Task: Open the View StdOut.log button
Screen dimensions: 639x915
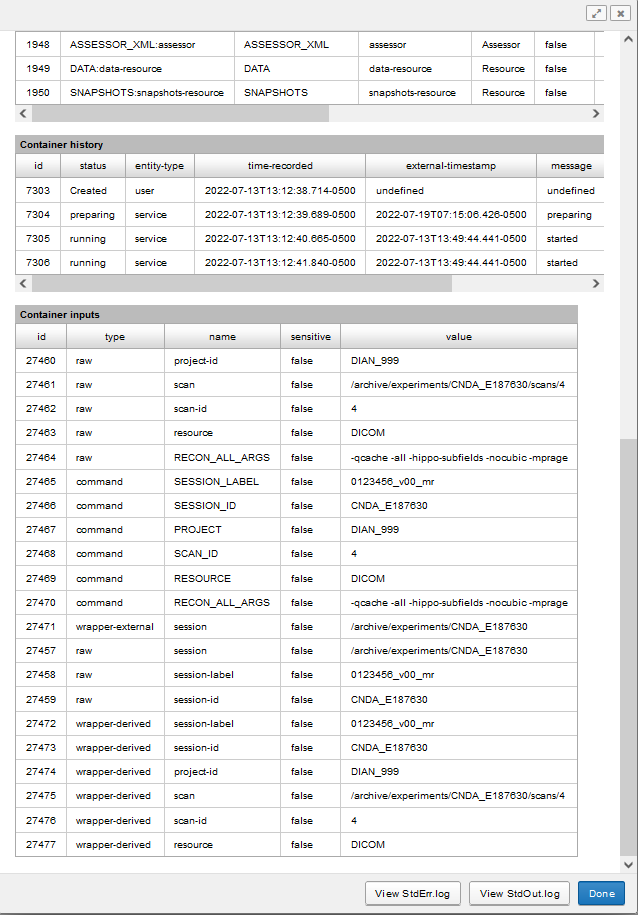Action: point(520,893)
